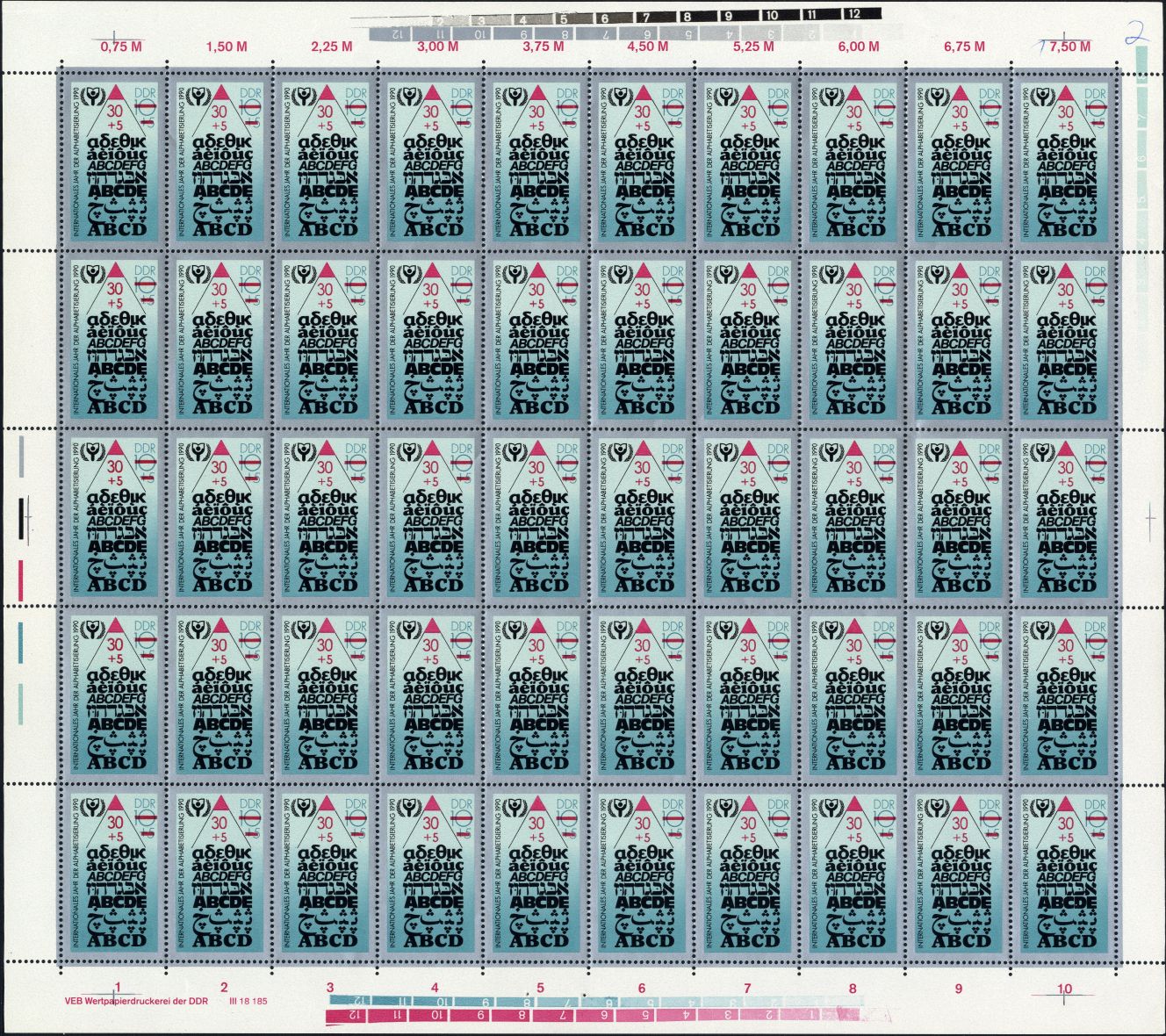Select the "5,25 M" margin label
The image size is (1166, 1036).
click(x=753, y=47)
